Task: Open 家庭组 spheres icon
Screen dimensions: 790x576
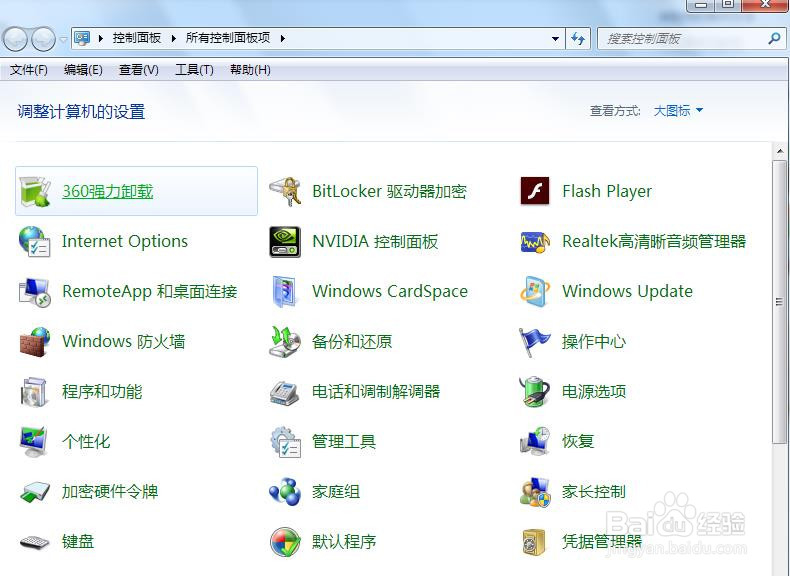Action: click(x=285, y=492)
